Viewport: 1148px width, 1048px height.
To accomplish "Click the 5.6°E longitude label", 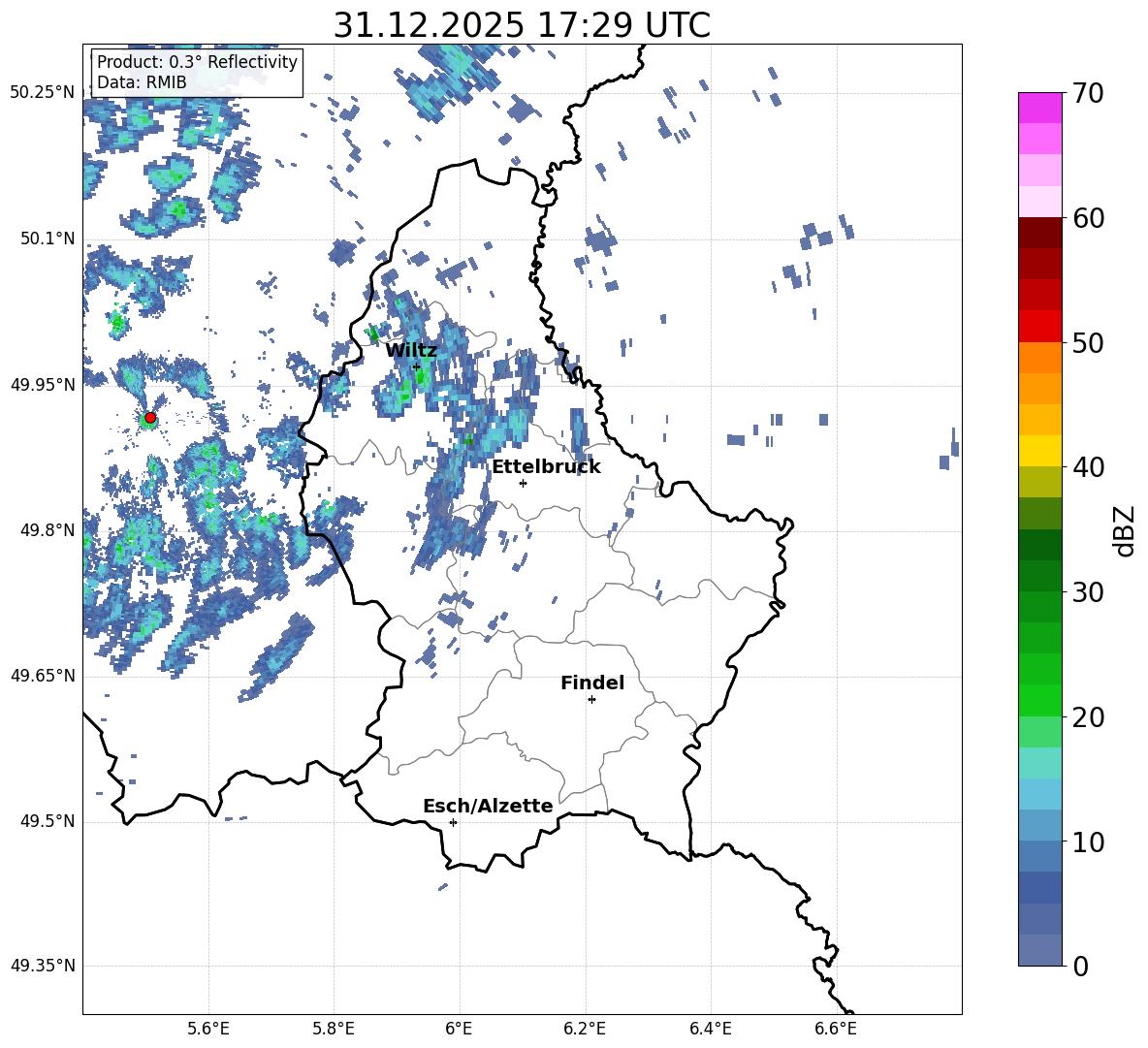I will [x=208, y=1029].
